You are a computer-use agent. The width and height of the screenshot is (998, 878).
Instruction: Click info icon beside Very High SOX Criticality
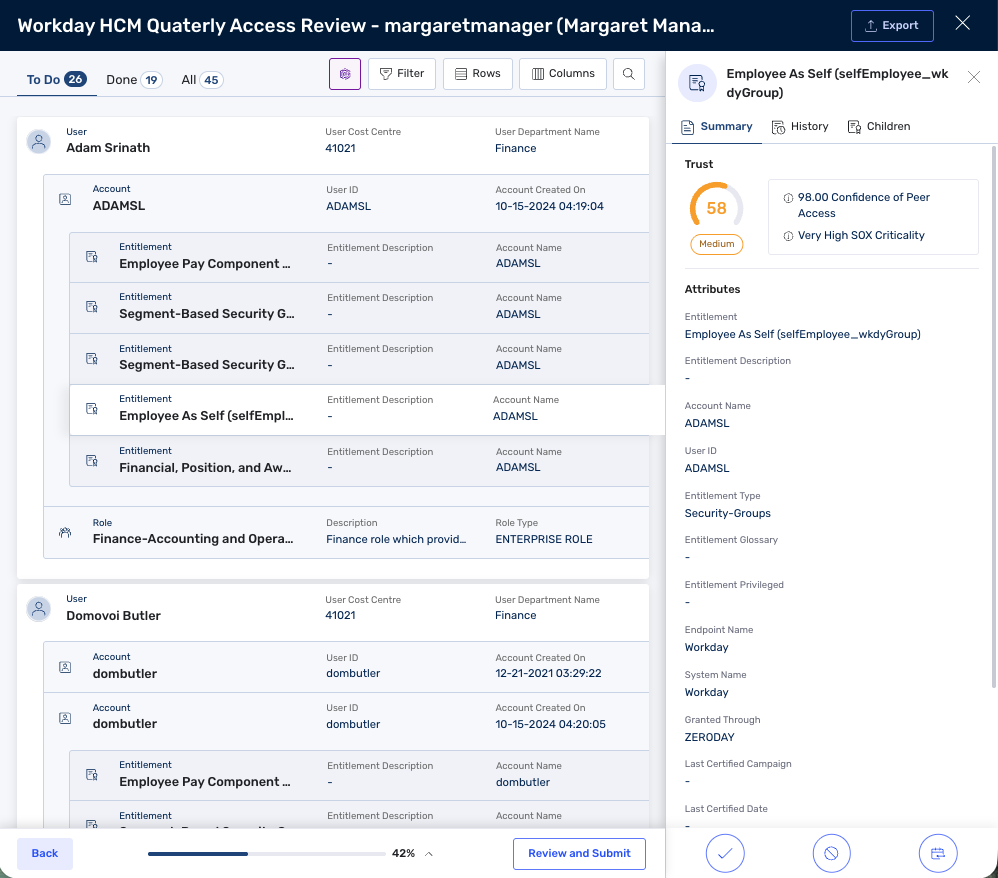tap(788, 236)
